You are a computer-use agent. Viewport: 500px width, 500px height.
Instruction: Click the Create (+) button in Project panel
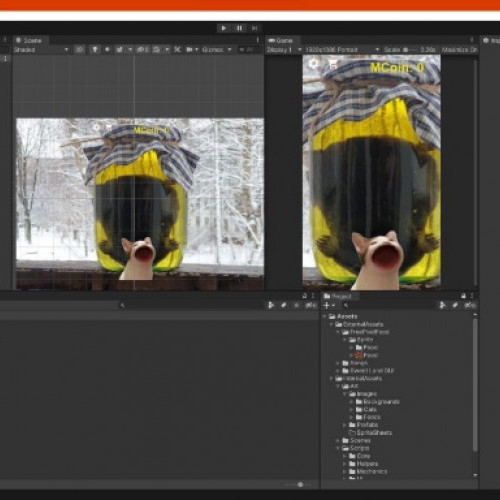[329, 305]
